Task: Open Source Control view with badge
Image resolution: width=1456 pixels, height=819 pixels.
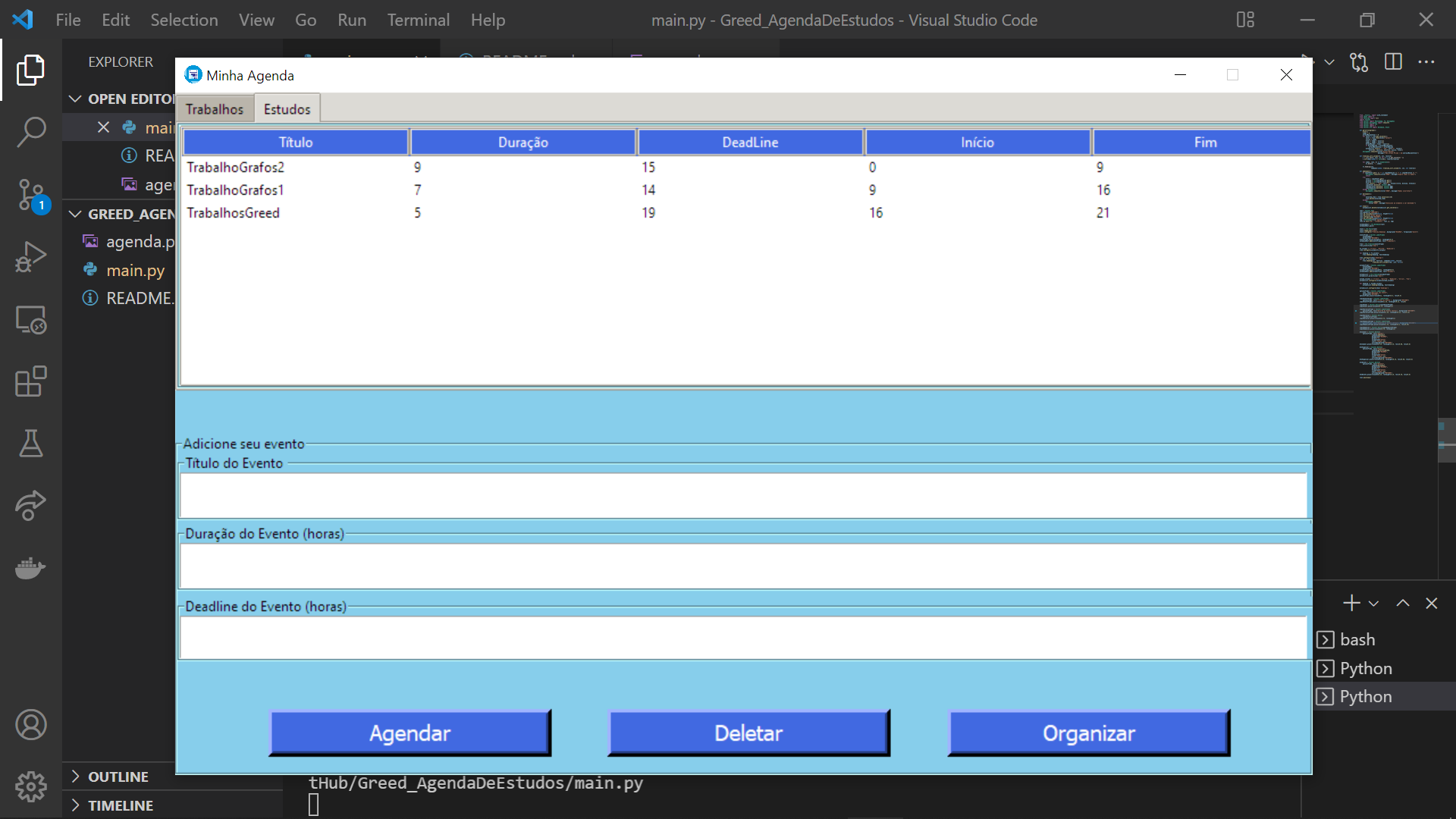Action: pyautogui.click(x=30, y=195)
